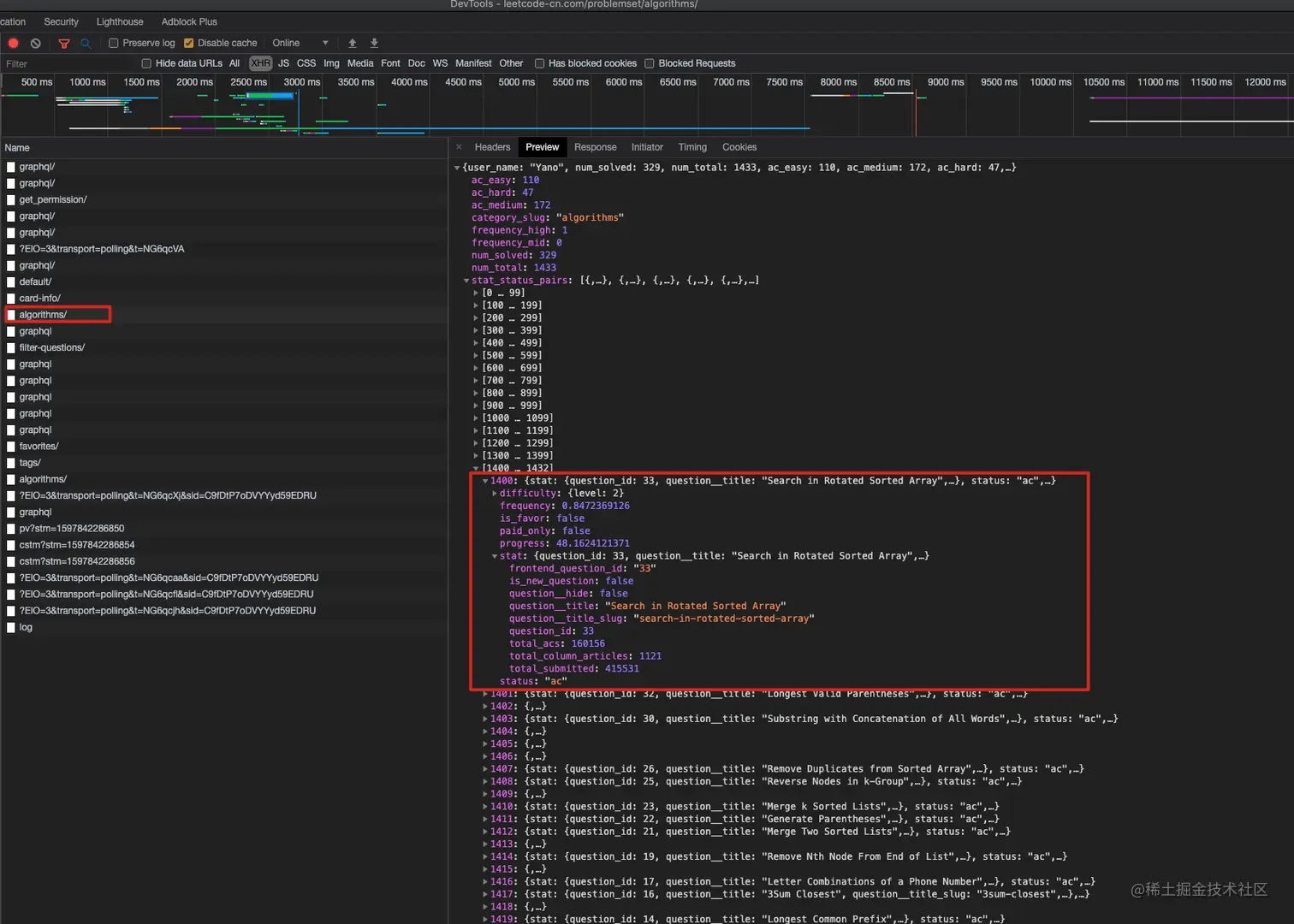The height and width of the screenshot is (924, 1294).
Task: Select the filter-questions/ request
Action: coord(224,348)
